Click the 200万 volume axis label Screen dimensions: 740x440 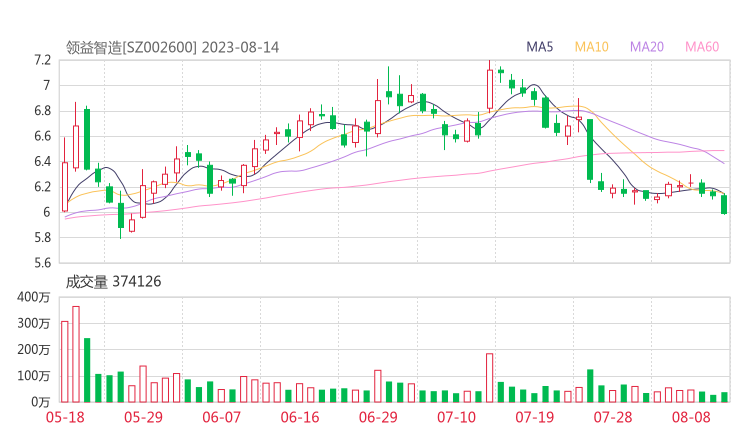pos(33,350)
